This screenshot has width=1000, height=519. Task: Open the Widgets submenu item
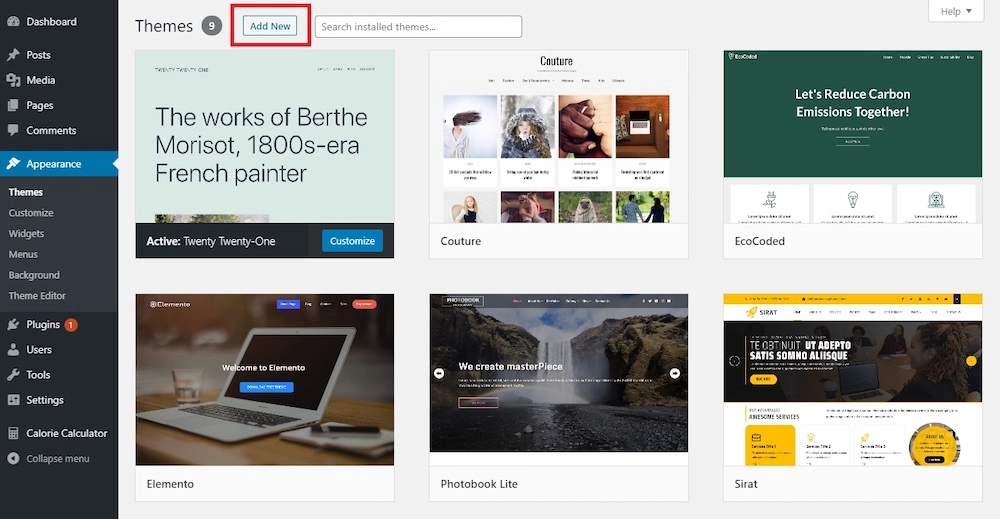pyautogui.click(x=26, y=233)
